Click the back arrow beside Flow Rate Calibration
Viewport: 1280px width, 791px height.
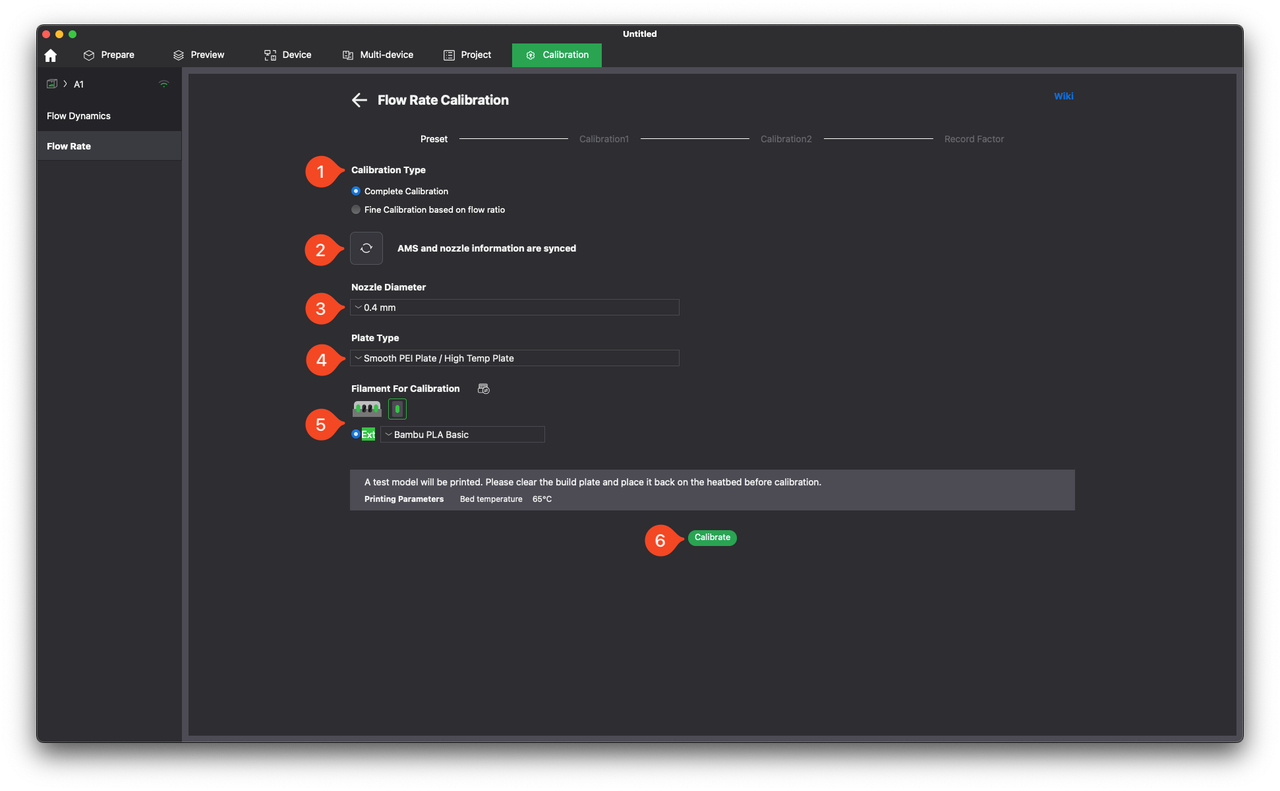[359, 100]
